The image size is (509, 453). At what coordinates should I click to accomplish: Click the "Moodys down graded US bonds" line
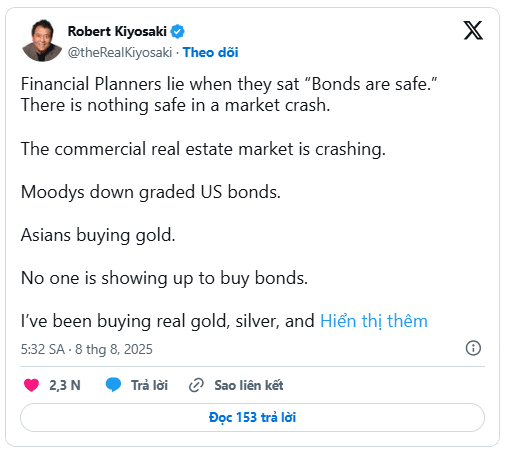151,192
